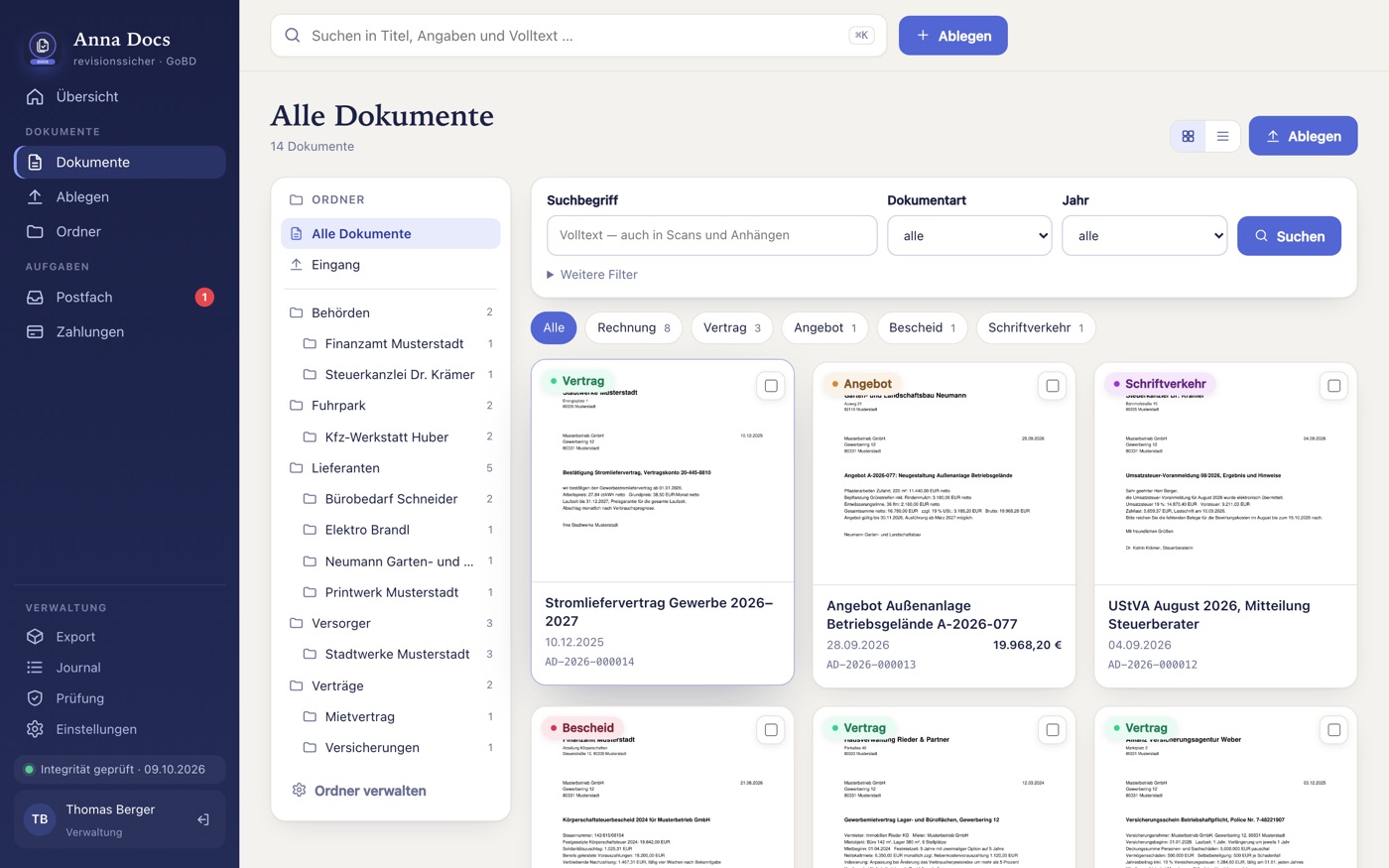Switch to grid view icon

point(1188,136)
